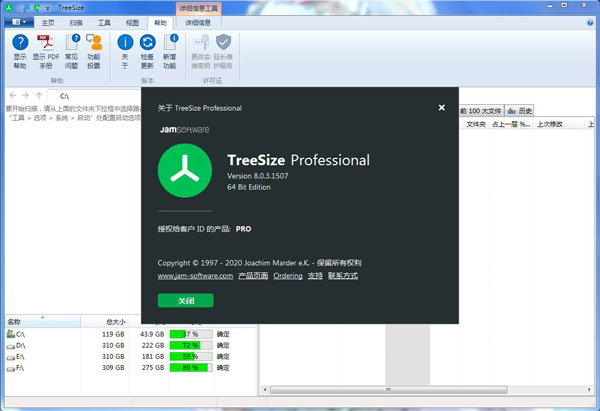Switch to the 工具 ribbon tab
The height and width of the screenshot is (411, 600).
point(104,22)
